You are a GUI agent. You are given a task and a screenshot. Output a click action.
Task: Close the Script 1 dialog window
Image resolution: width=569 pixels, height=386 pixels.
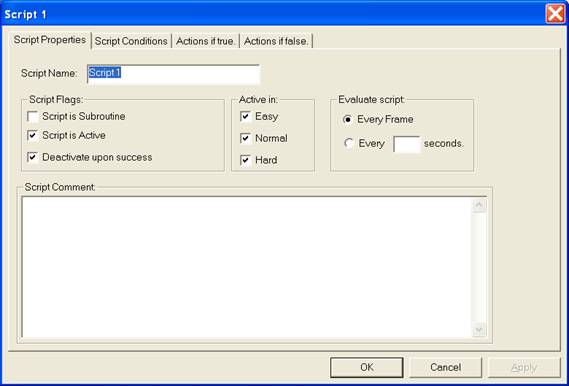(x=555, y=15)
